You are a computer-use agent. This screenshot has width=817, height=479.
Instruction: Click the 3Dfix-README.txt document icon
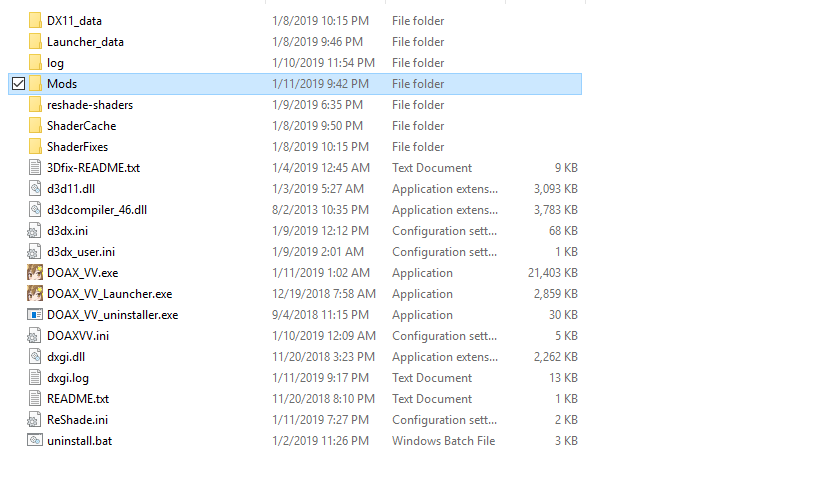click(x=35, y=168)
